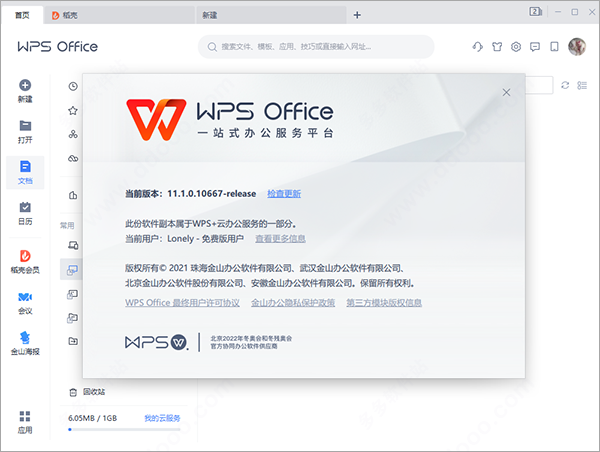Click the highlighted desktop location icon
This screenshot has height=452, width=600.
coord(72,270)
